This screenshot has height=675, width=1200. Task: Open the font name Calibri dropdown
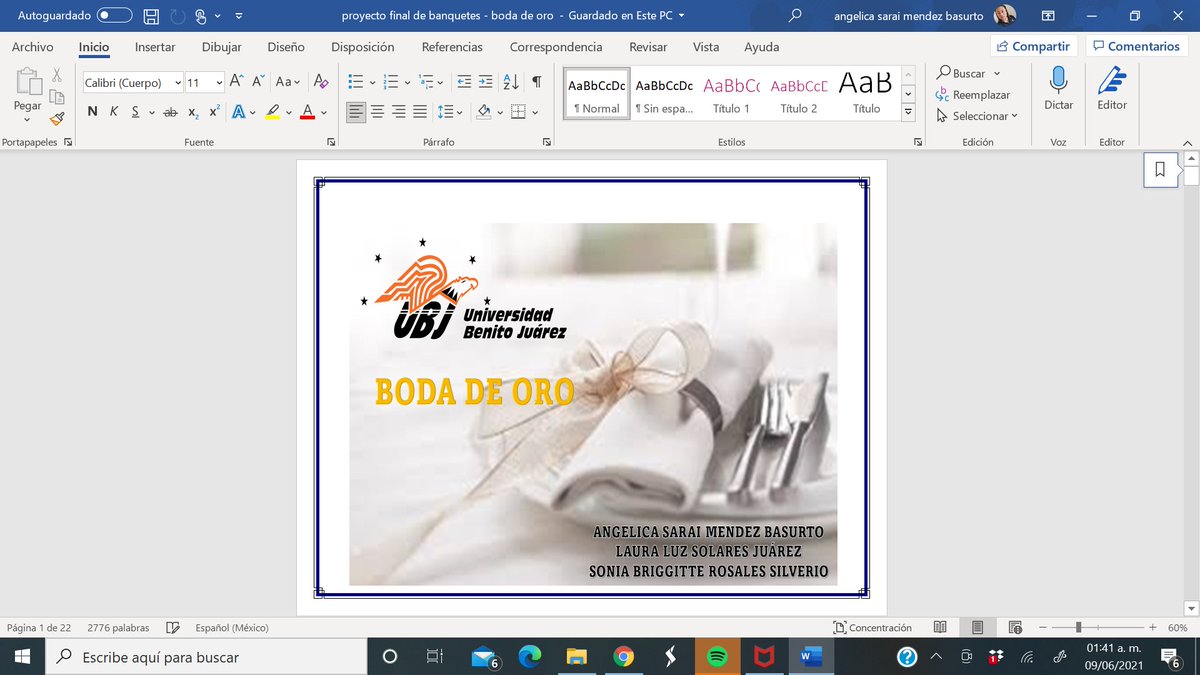178,83
